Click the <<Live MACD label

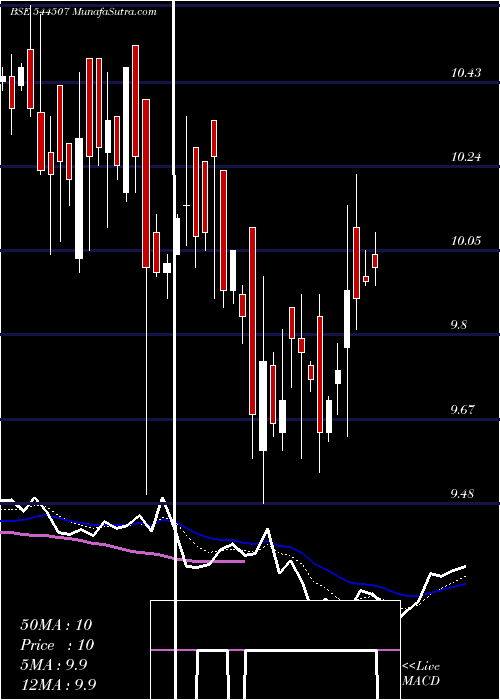click(x=421, y=673)
